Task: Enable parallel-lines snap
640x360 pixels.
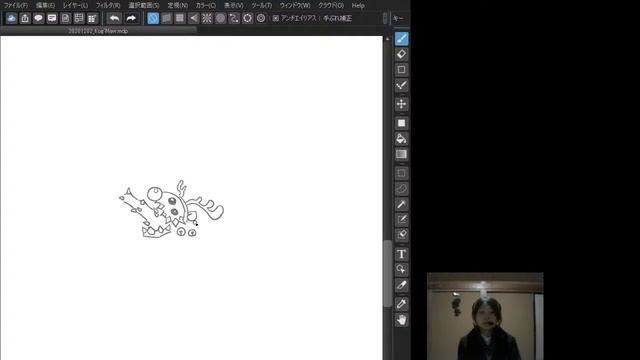Action: pyautogui.click(x=167, y=18)
